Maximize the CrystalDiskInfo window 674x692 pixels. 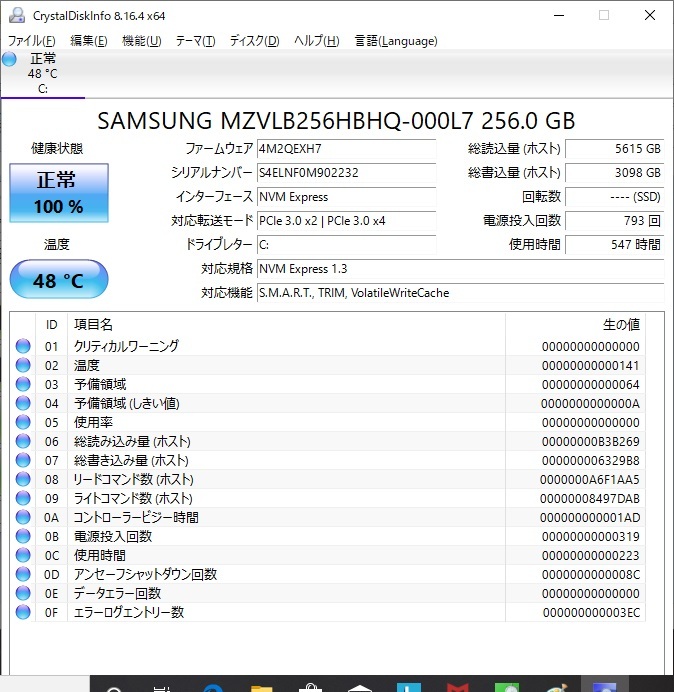pos(604,15)
